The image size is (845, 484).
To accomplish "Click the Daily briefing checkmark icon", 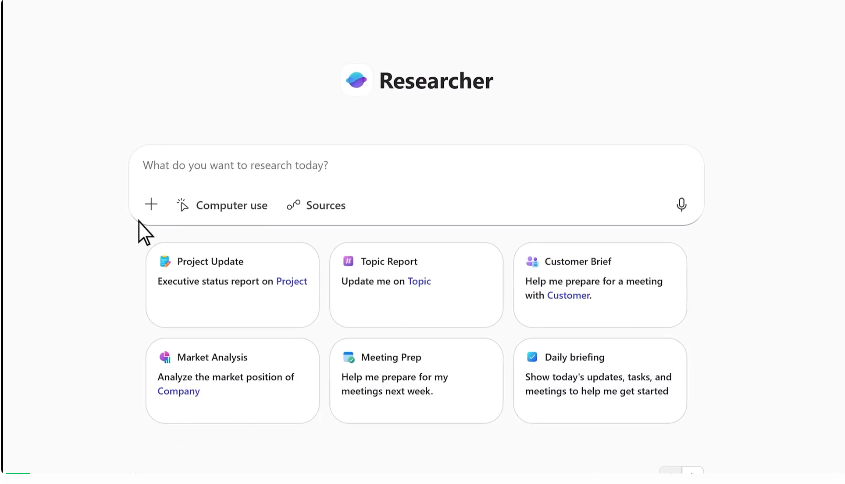I will pyautogui.click(x=532, y=357).
